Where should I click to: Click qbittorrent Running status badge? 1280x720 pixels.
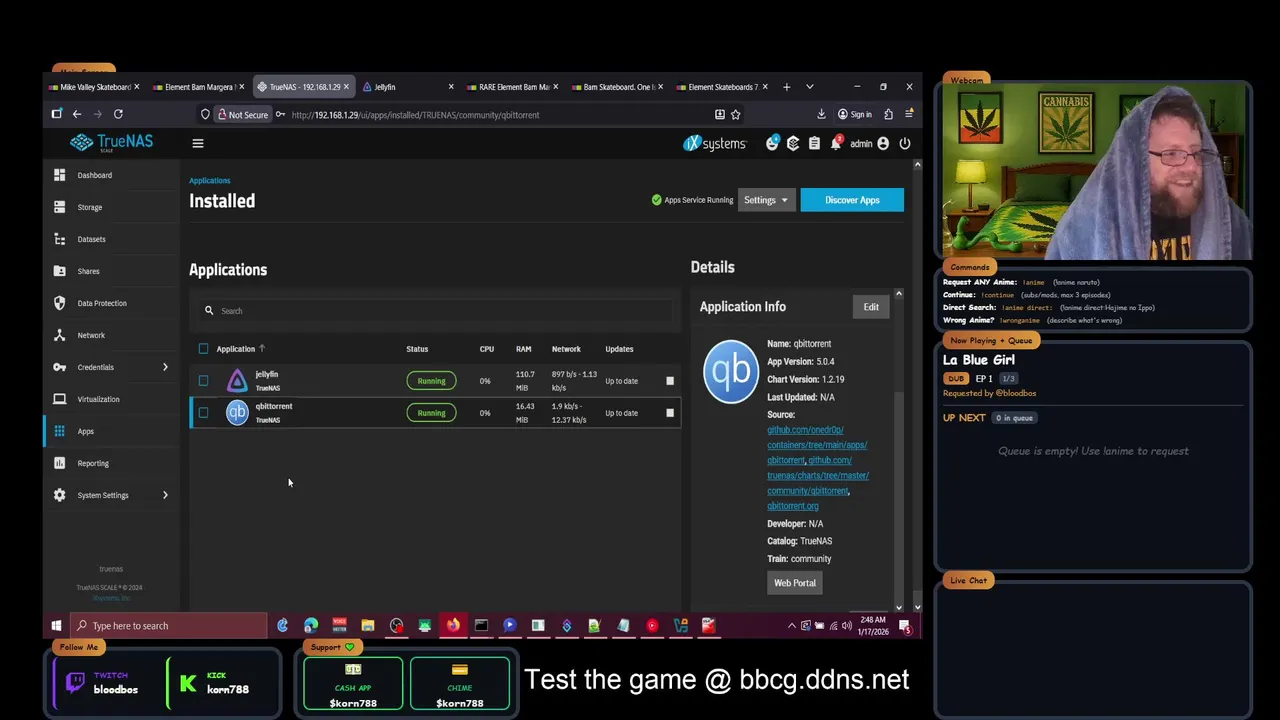(431, 413)
